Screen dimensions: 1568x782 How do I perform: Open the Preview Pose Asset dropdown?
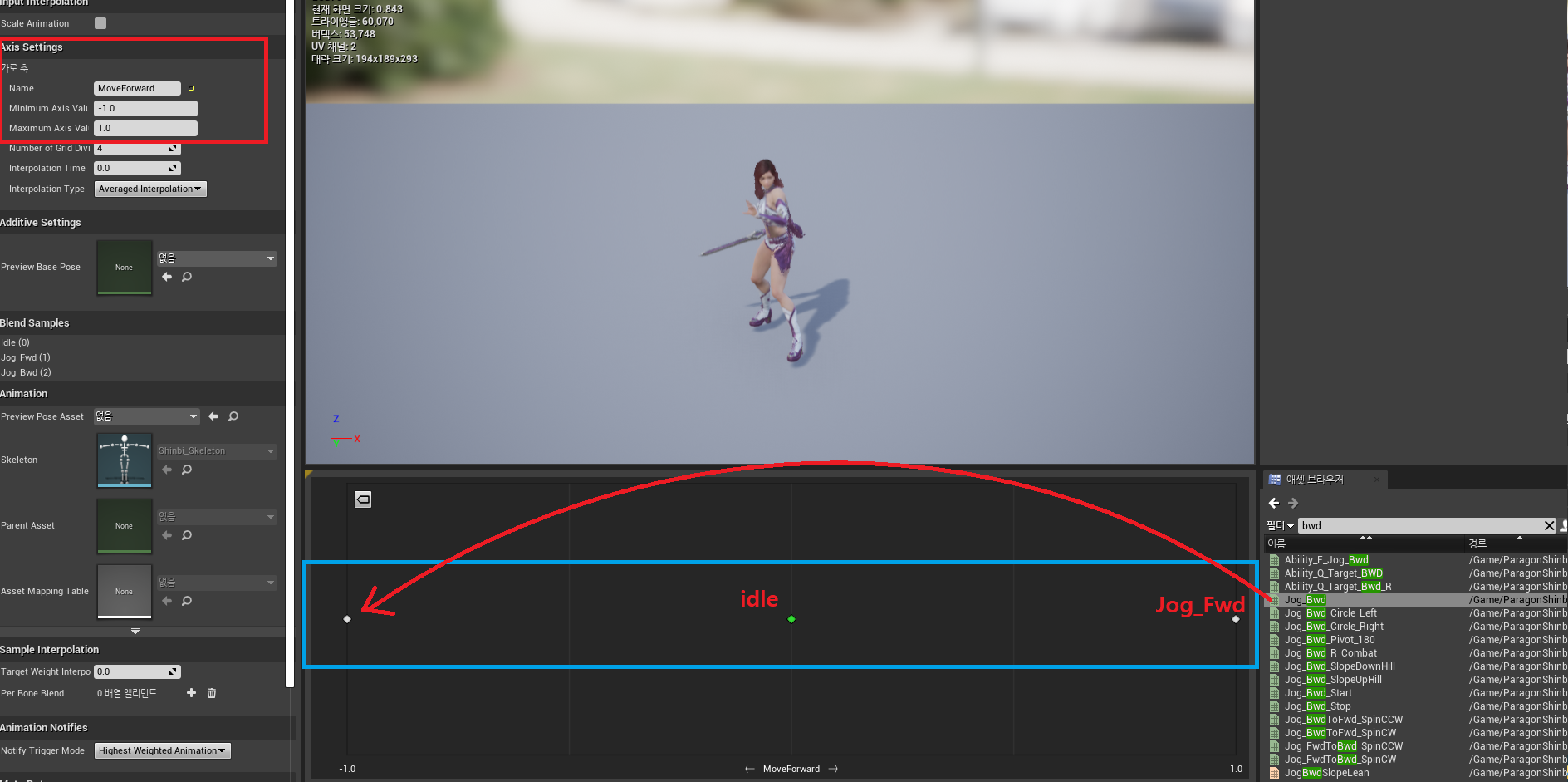(x=146, y=416)
